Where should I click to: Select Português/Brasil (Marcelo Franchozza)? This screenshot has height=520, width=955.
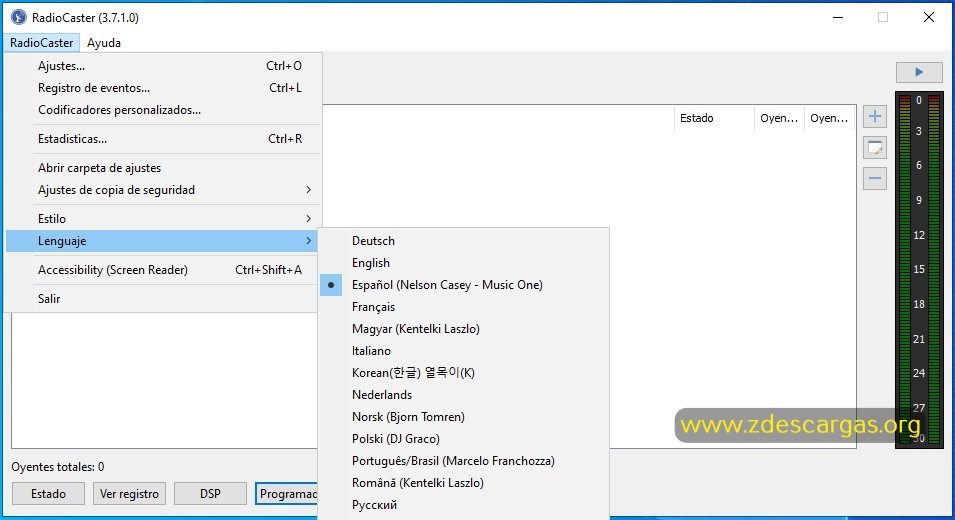[463, 460]
